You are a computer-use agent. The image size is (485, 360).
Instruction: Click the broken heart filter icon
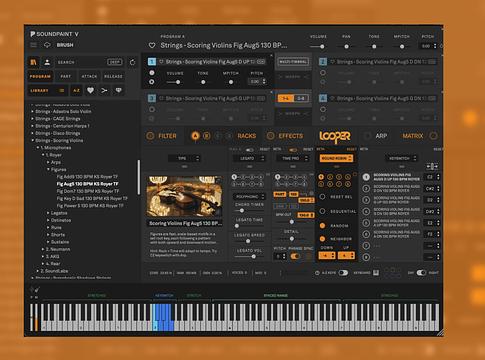pos(118,90)
